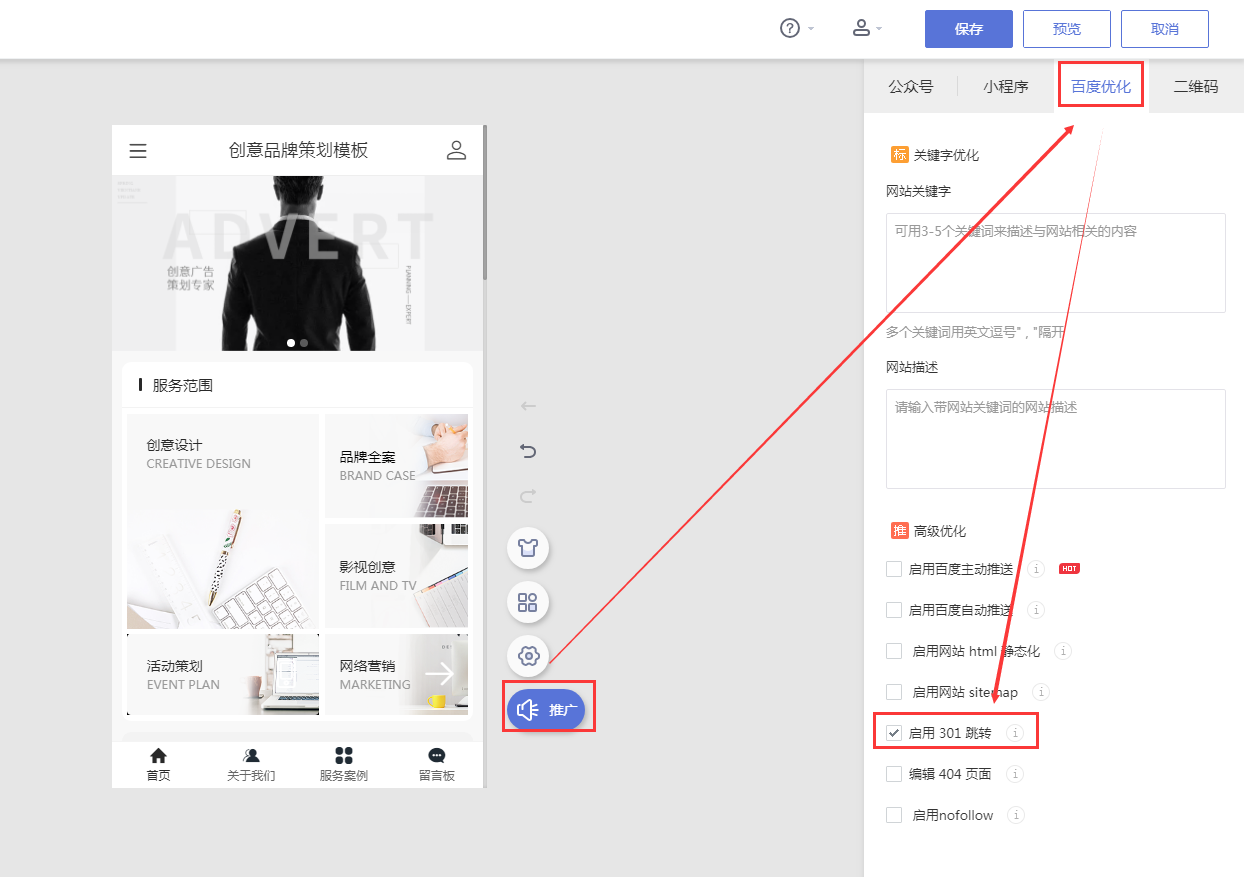The image size is (1244, 877).
Task: Click info icon beside 启用 301 跳转
Action: (x=1015, y=733)
